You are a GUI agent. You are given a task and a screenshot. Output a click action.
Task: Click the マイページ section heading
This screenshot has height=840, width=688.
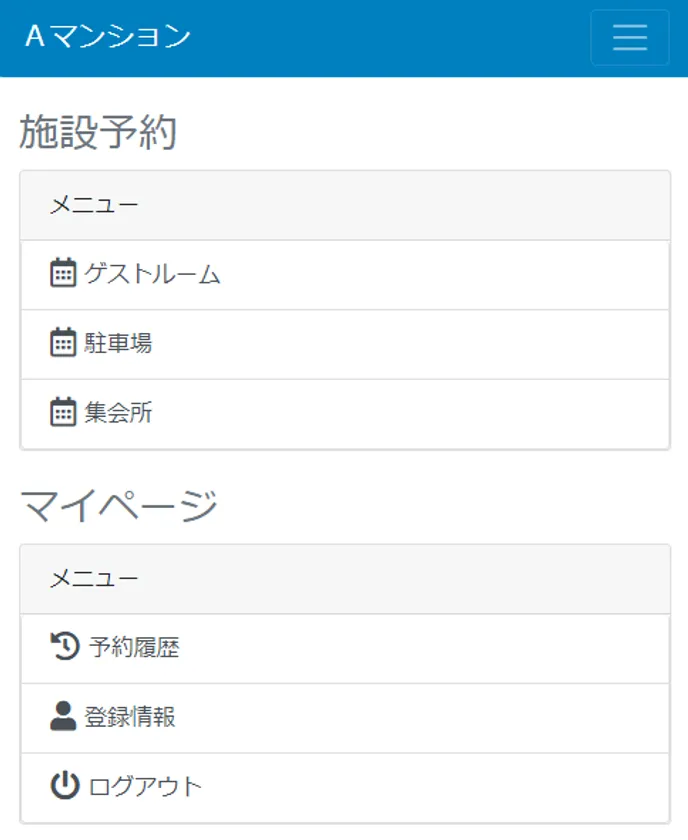(x=118, y=507)
